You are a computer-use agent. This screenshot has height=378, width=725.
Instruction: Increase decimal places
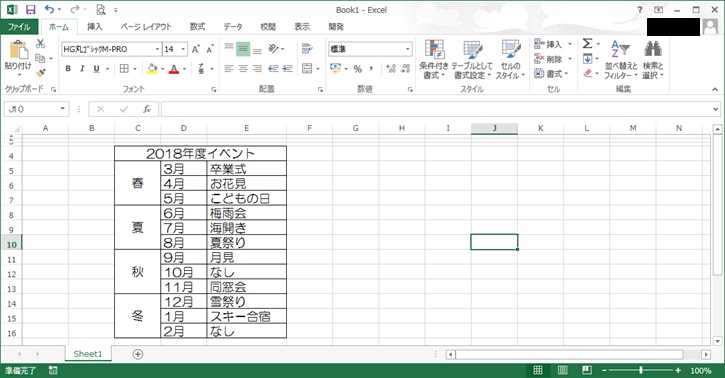(391, 69)
